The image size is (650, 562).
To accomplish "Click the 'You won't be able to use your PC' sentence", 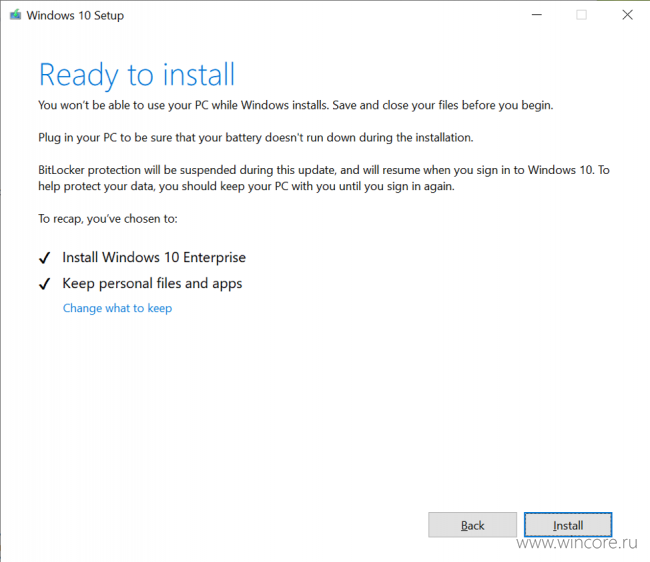I will 296,105.
